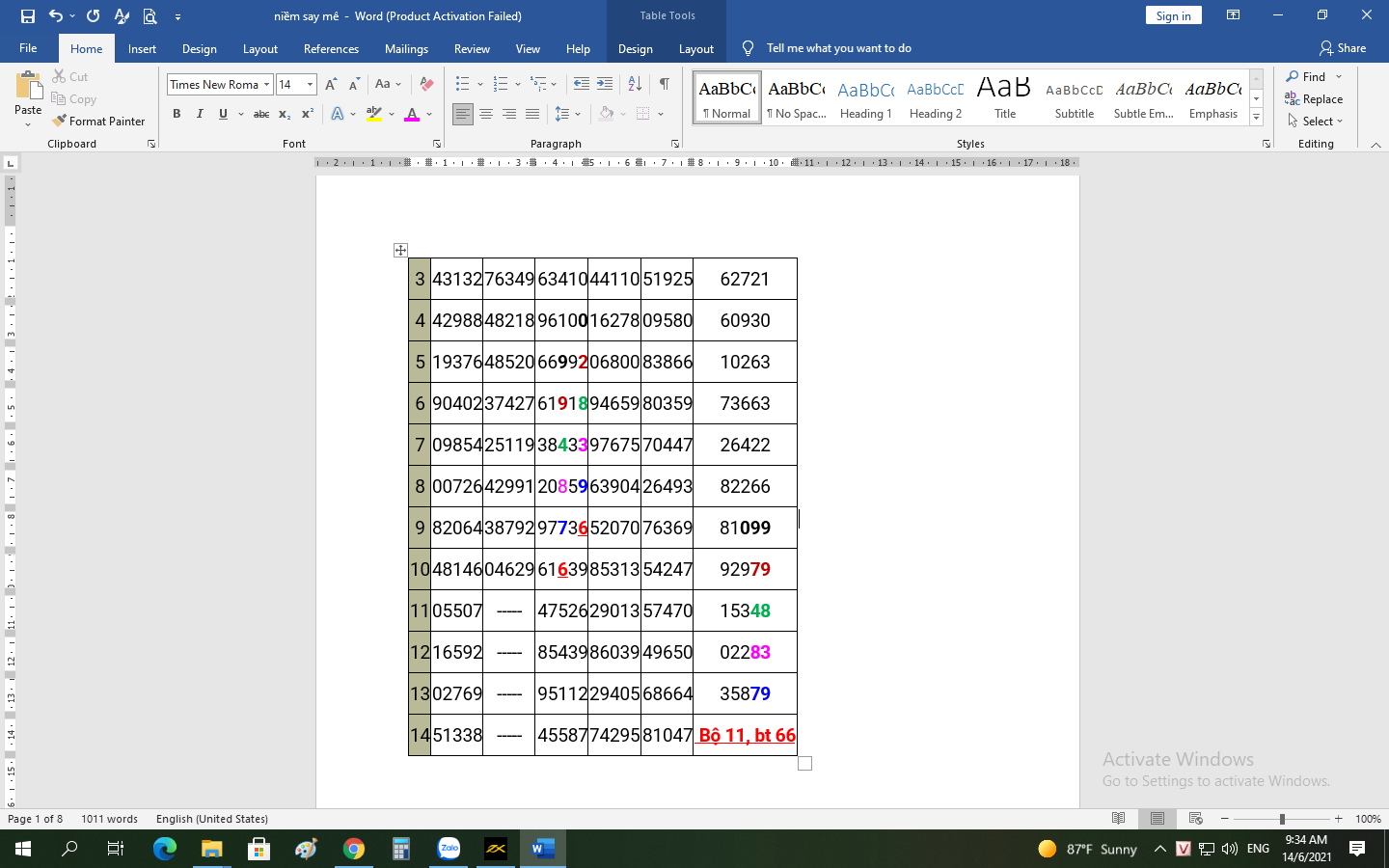Click the Format Painter brush icon
Viewport: 1389px width, 868px height.
tap(60, 122)
